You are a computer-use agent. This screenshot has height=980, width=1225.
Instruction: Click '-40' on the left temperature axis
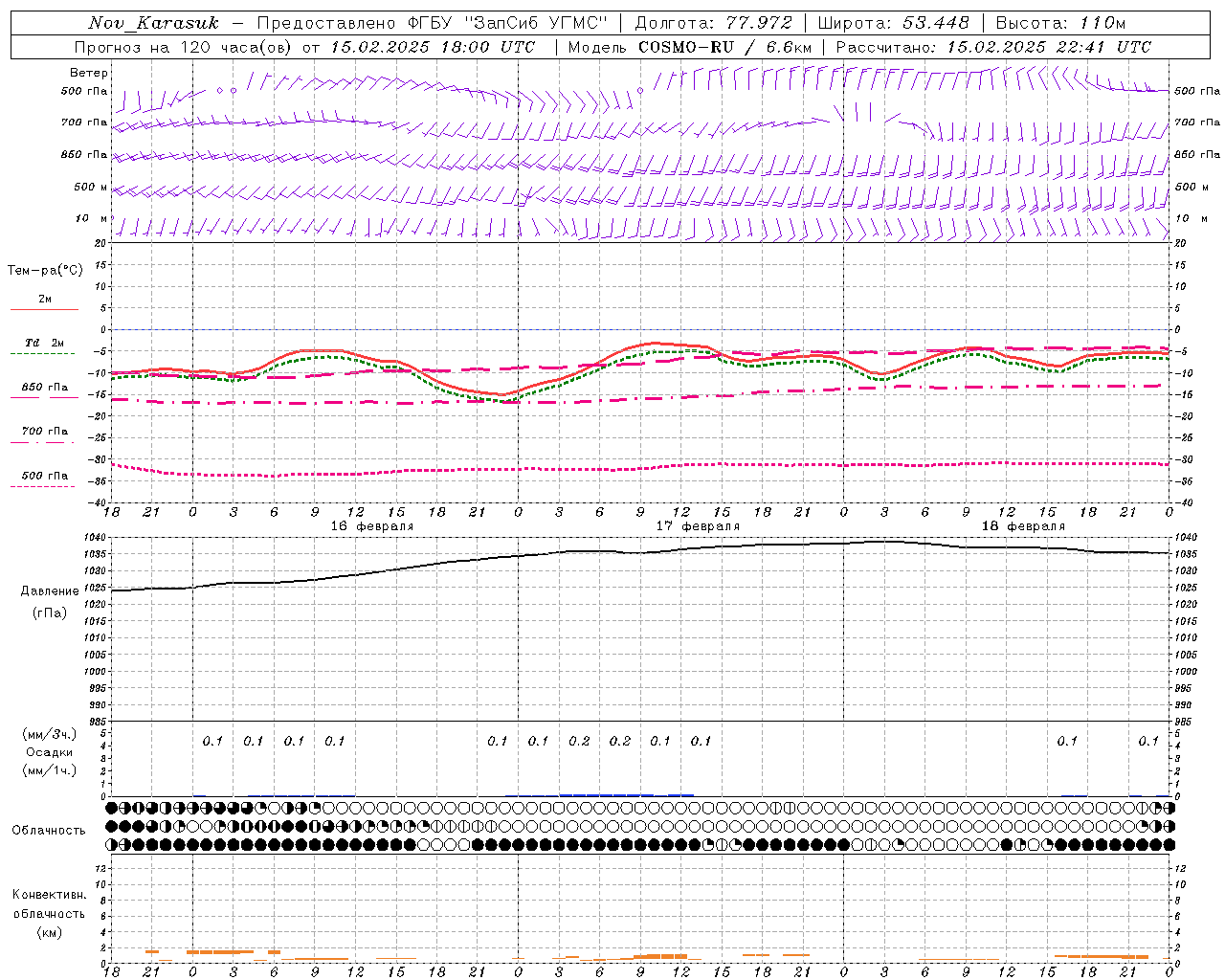99,502
